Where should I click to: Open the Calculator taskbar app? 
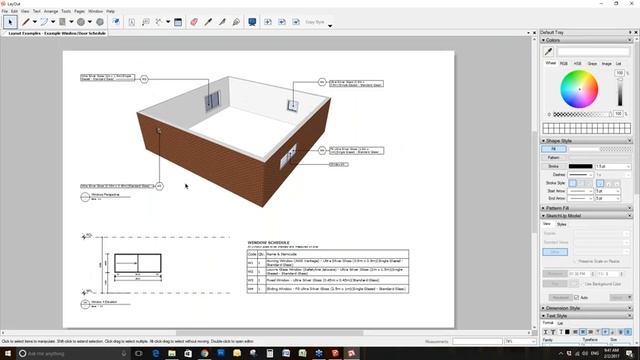(270, 353)
